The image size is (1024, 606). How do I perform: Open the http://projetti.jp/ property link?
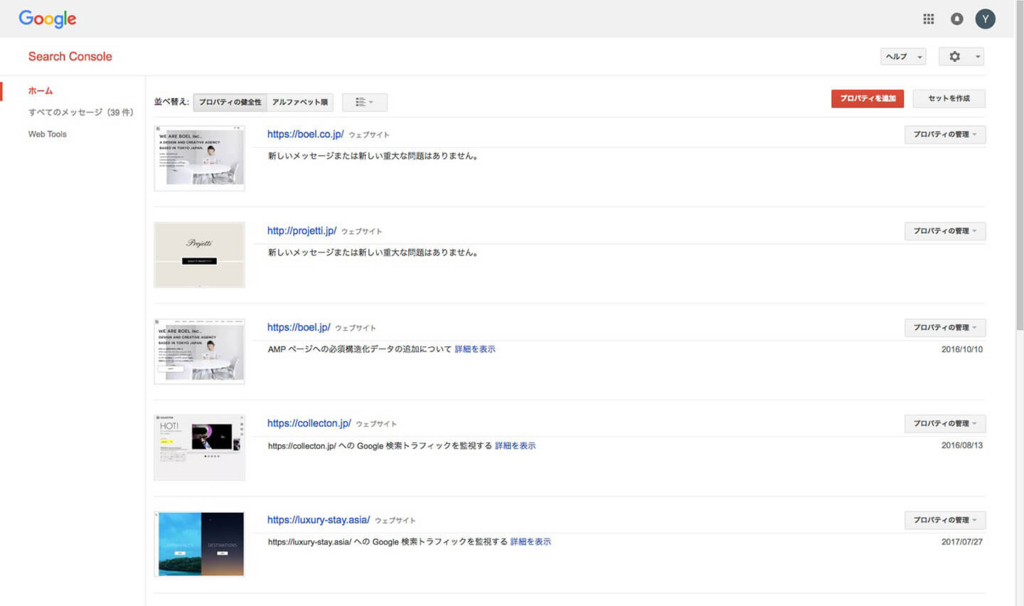click(x=302, y=231)
